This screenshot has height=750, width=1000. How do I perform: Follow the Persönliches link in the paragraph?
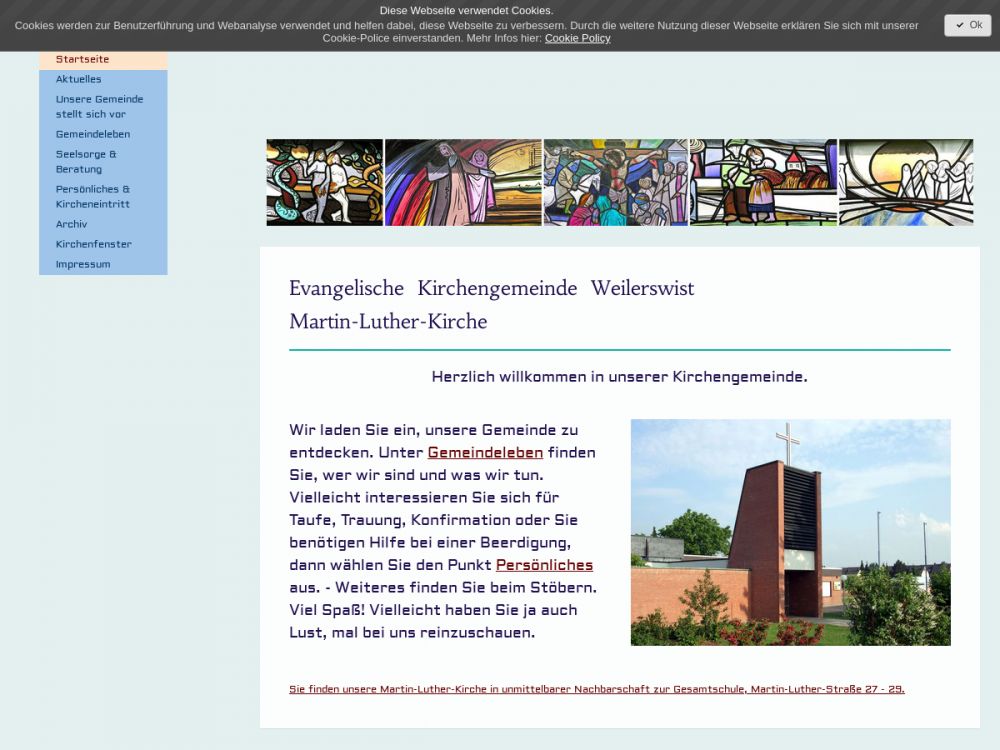tap(544, 565)
